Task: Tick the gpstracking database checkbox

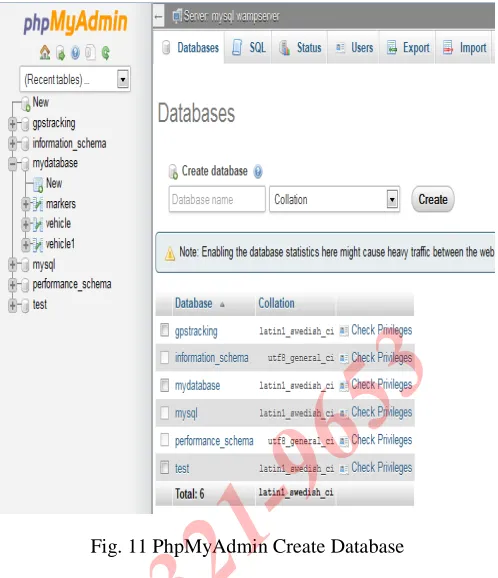Action: pyautogui.click(x=165, y=330)
